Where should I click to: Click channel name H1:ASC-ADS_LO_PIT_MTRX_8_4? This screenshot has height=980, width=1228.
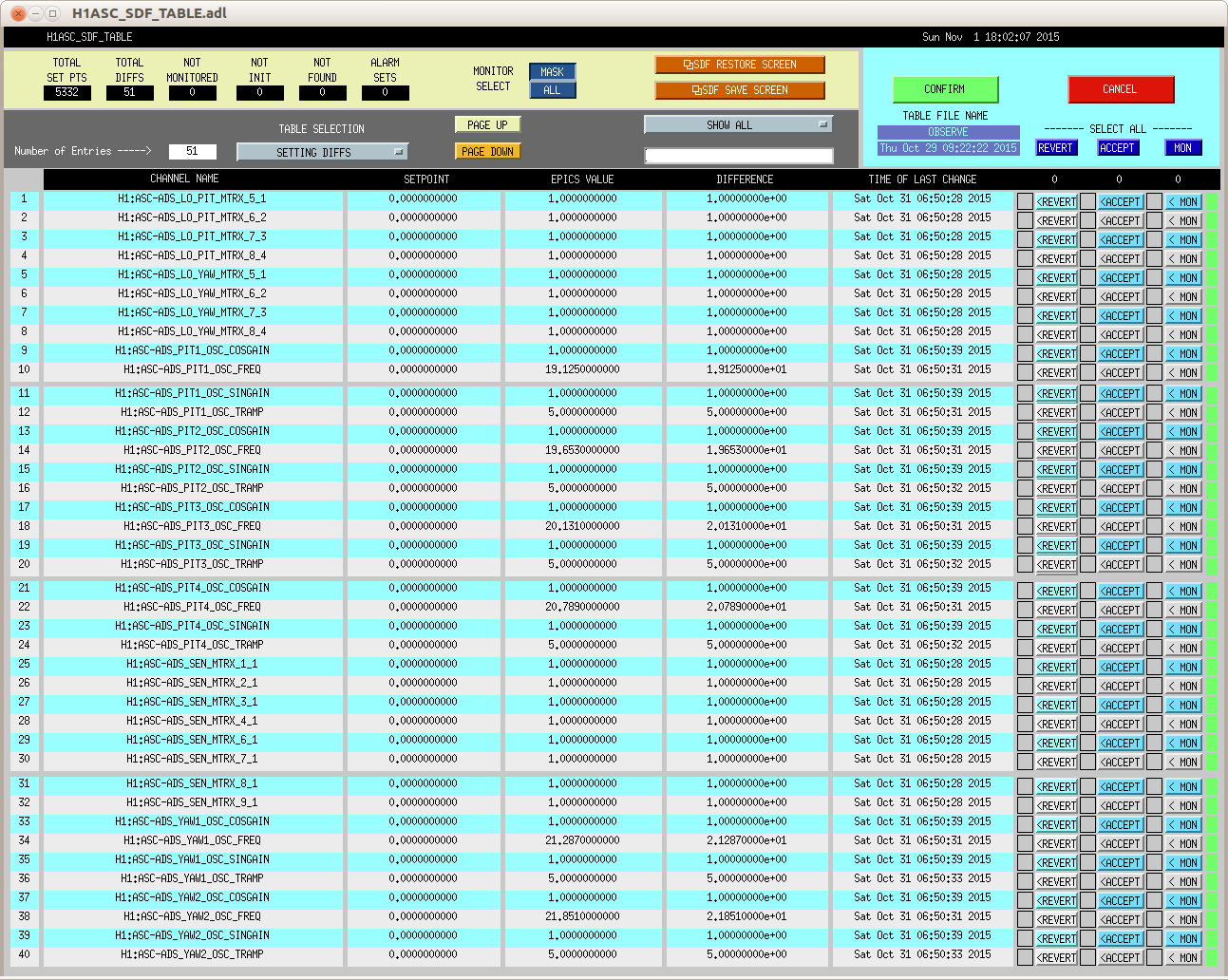click(193, 255)
